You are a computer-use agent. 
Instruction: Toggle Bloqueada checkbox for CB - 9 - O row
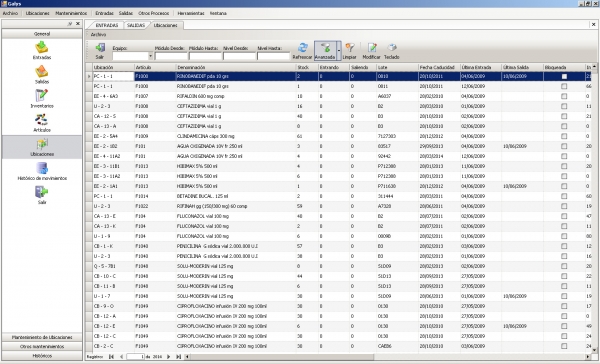pyautogui.click(x=564, y=306)
